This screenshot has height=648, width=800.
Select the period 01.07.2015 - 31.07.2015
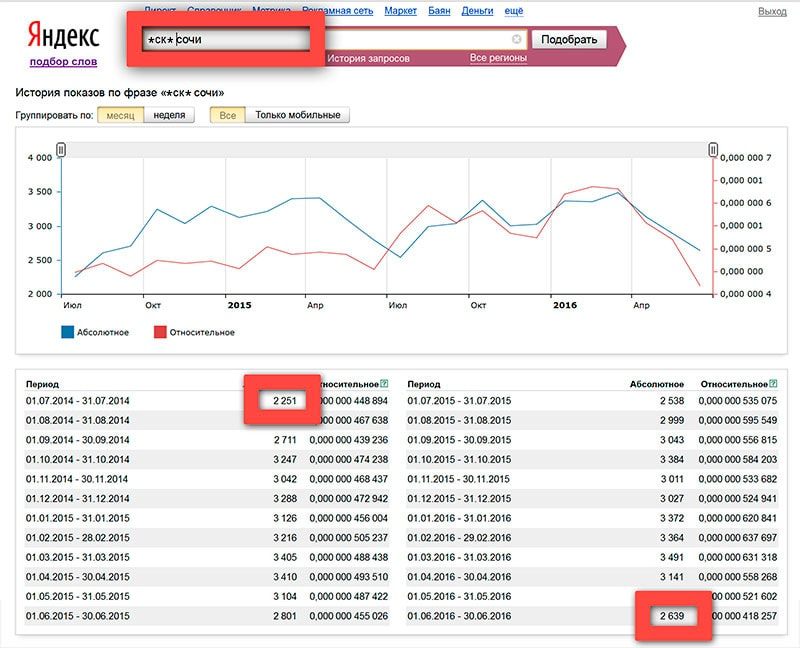pos(459,401)
